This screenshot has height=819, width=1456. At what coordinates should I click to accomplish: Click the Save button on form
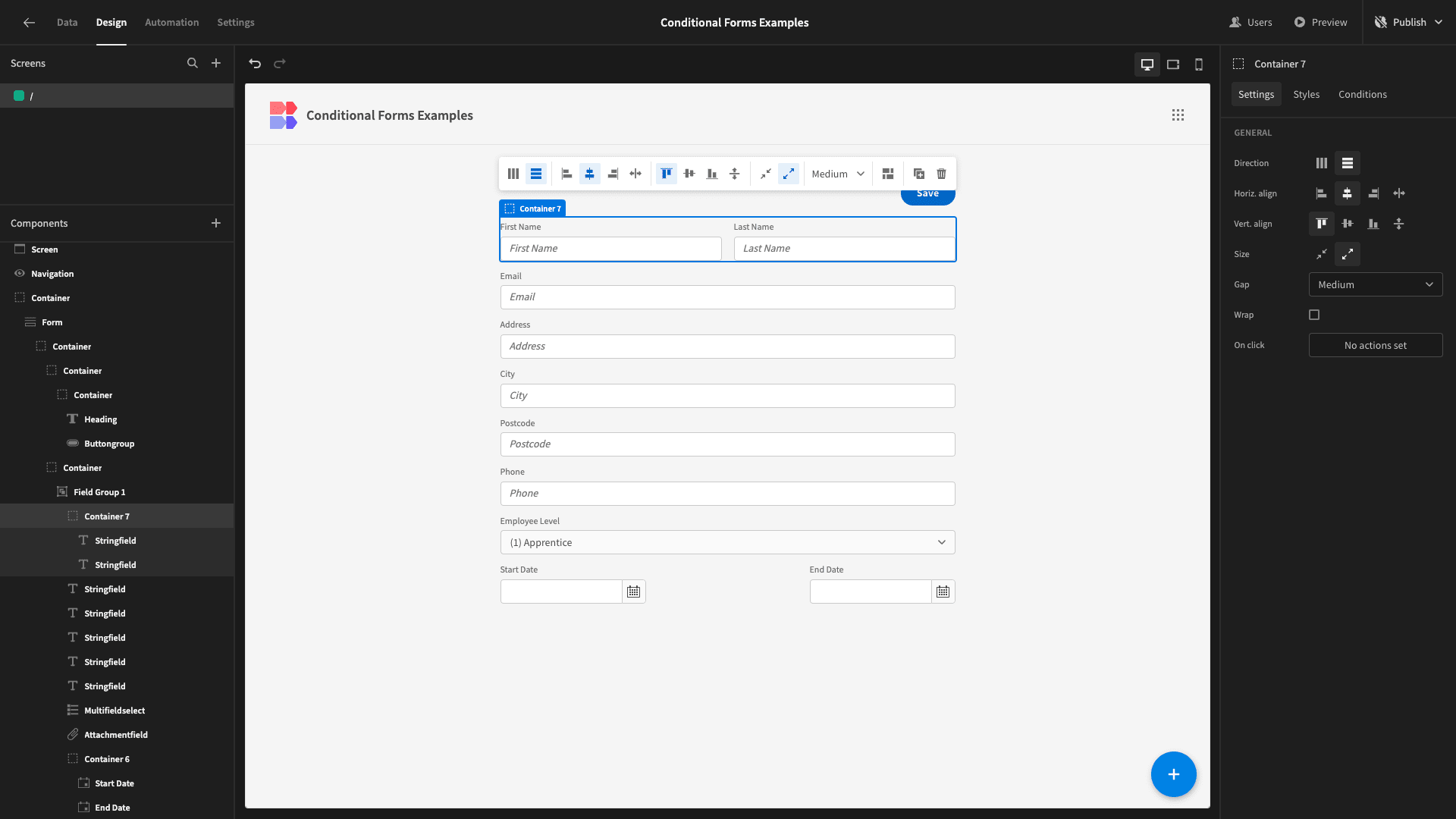point(927,193)
